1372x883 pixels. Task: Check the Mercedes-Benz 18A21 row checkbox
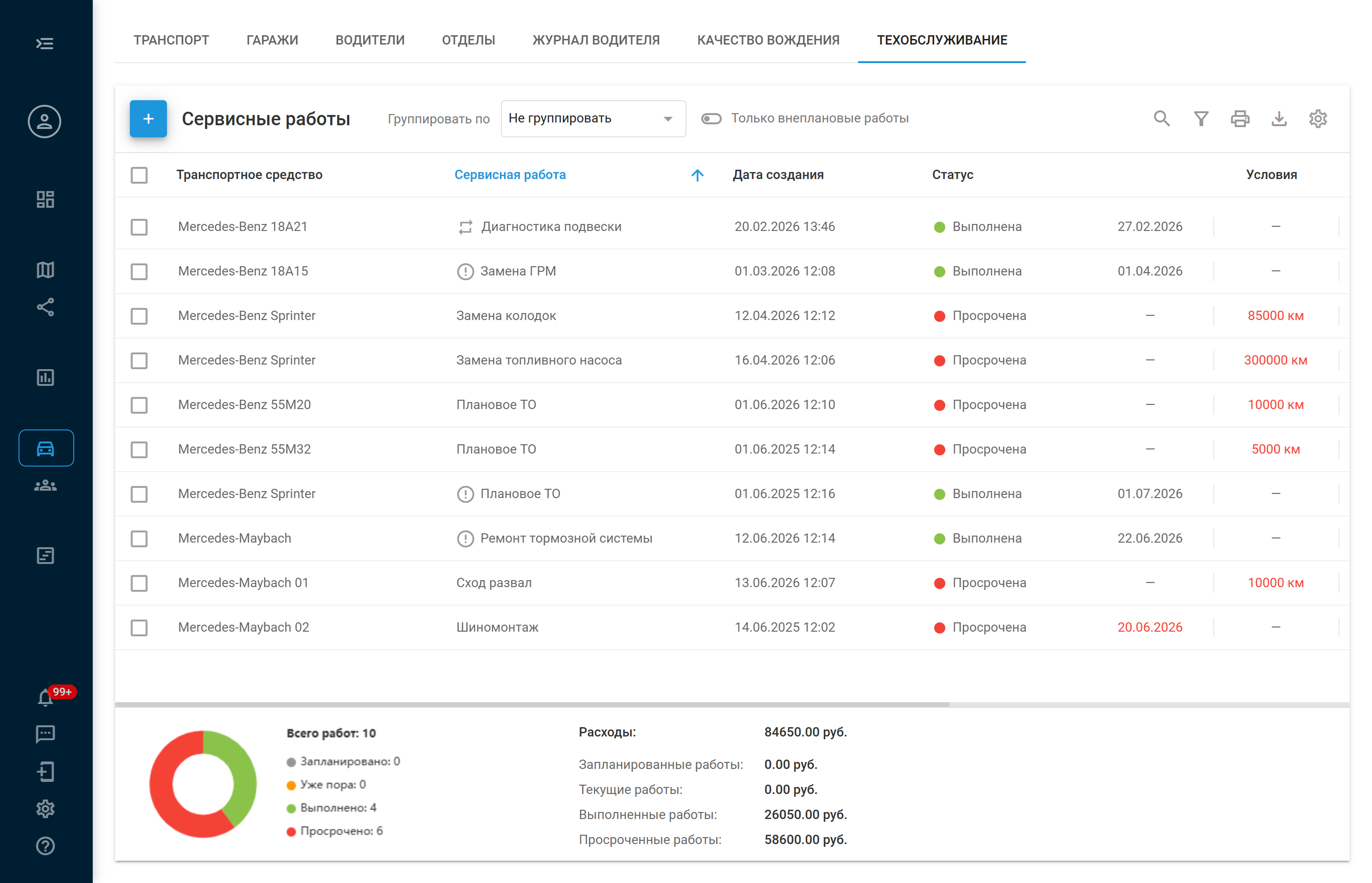[x=139, y=227]
